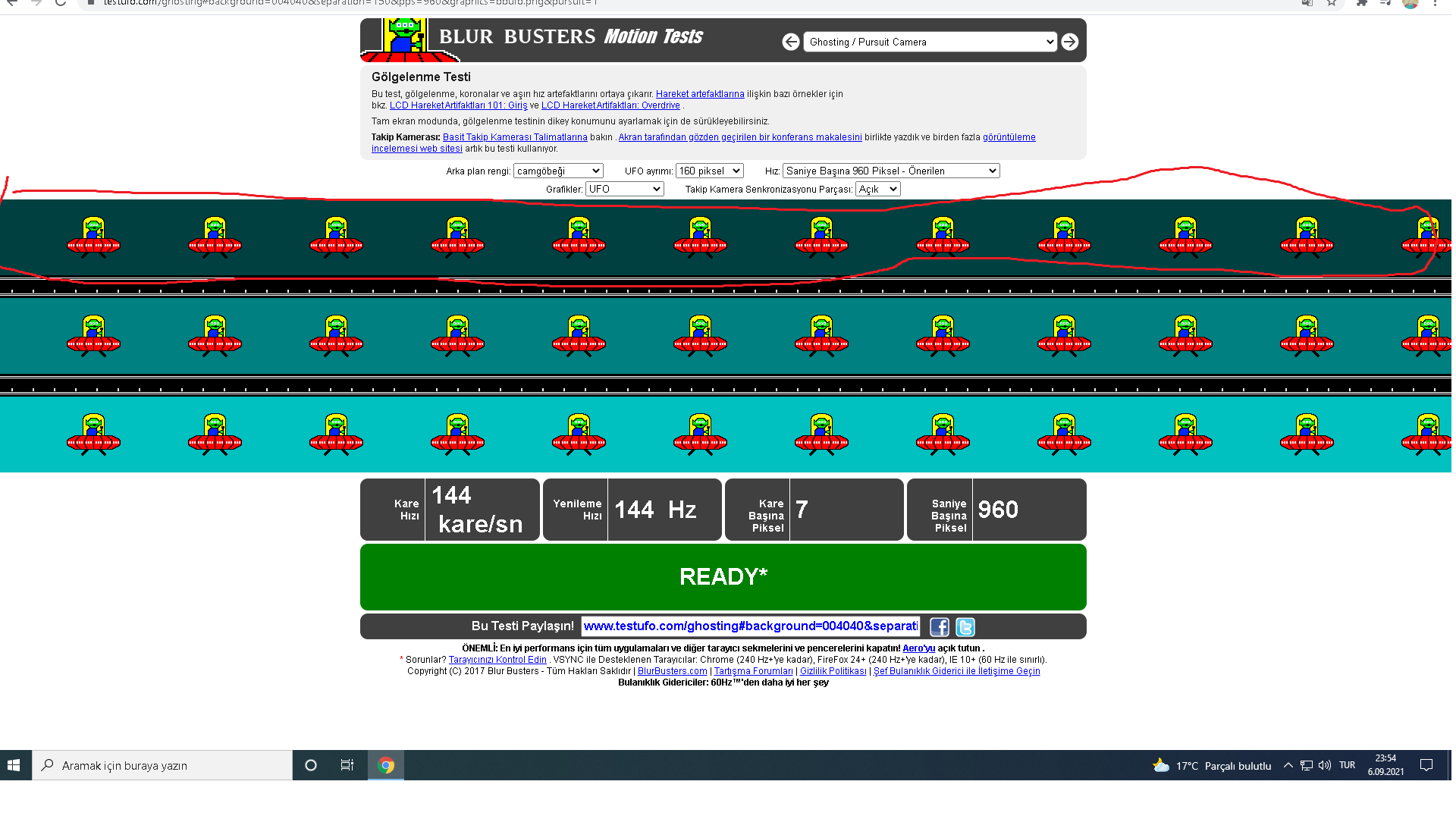This screenshot has height=819, width=1456.
Task: Open the Hız speed dropdown
Action: 891,171
